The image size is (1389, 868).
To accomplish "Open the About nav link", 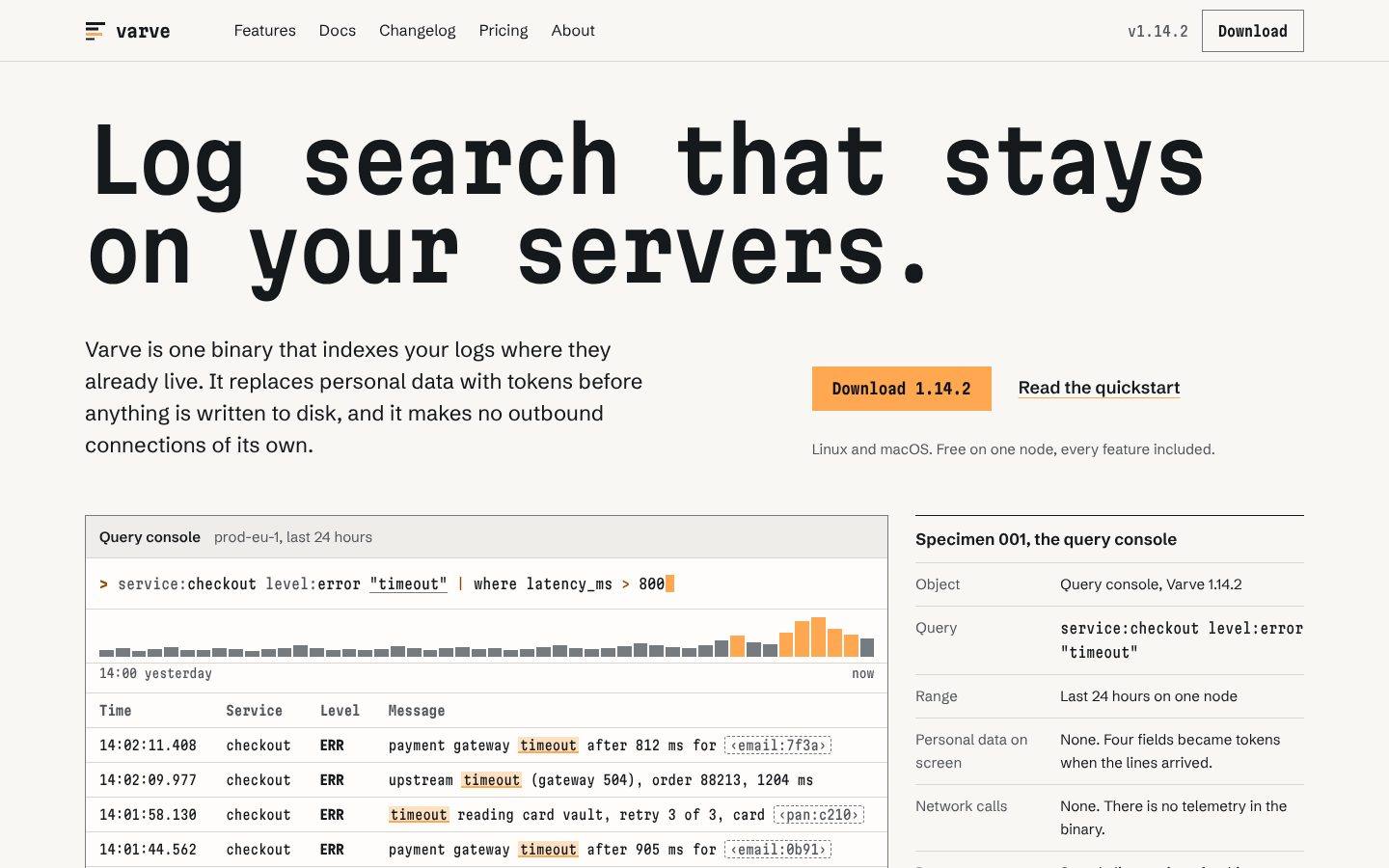I will coord(573,31).
